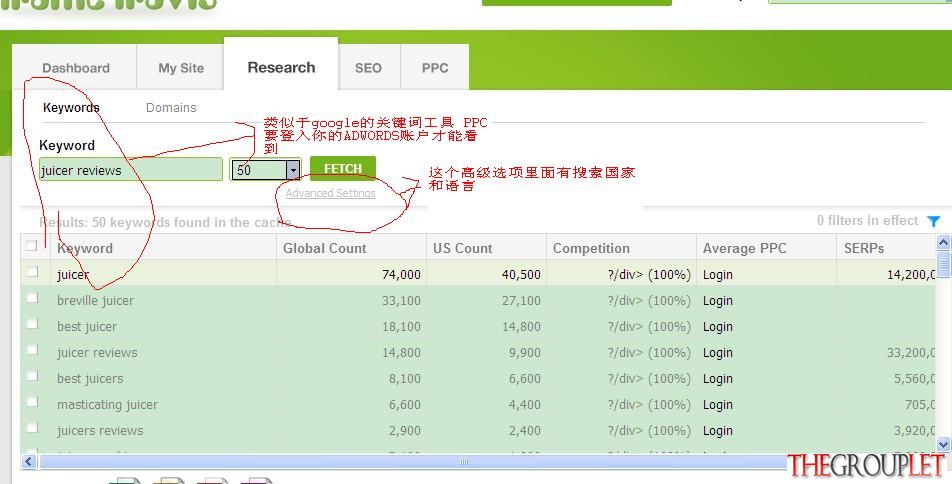Open the Advanced Settings link
Screen dimensions: 952x484
tap(330, 193)
